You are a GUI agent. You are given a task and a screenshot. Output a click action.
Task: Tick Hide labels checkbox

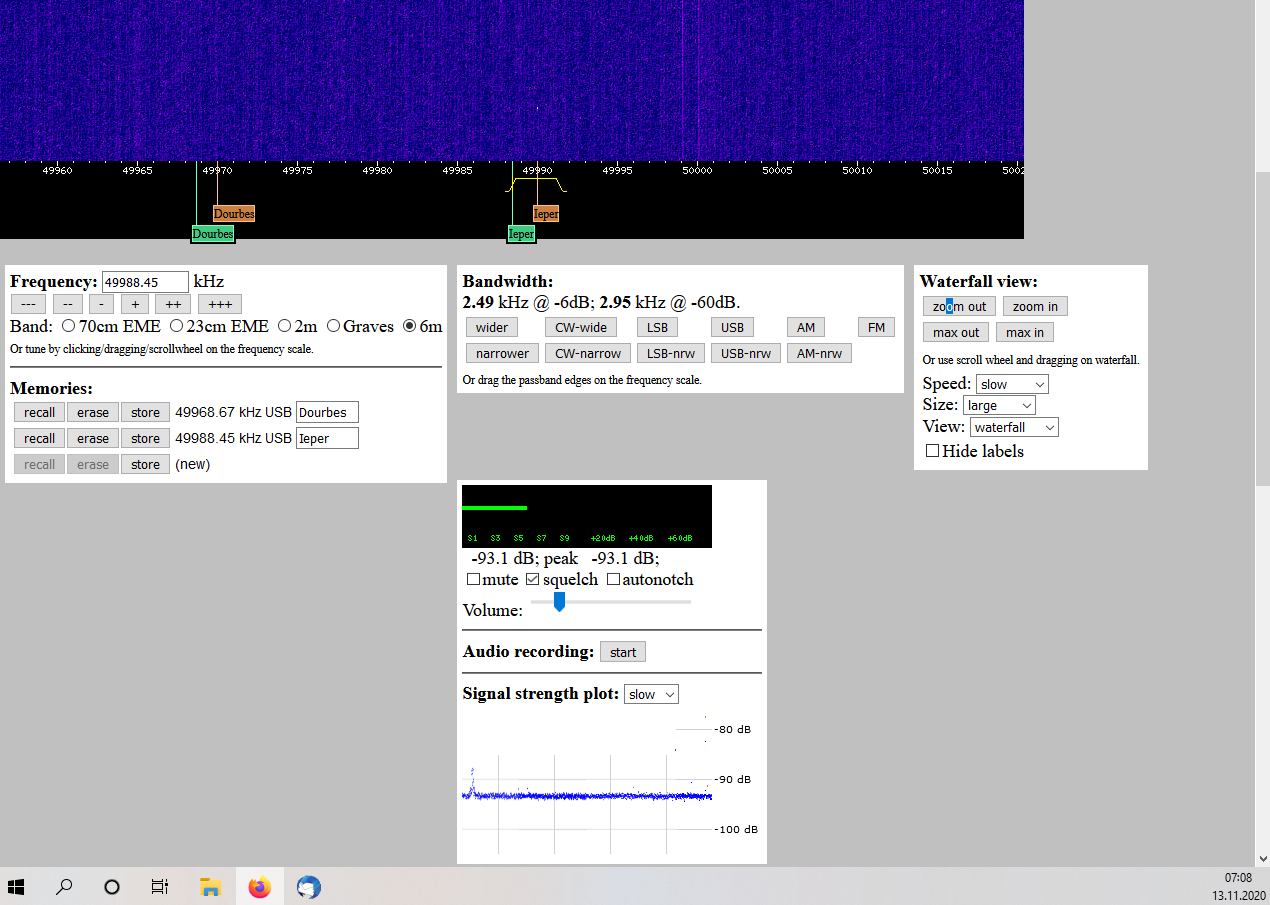(932, 451)
